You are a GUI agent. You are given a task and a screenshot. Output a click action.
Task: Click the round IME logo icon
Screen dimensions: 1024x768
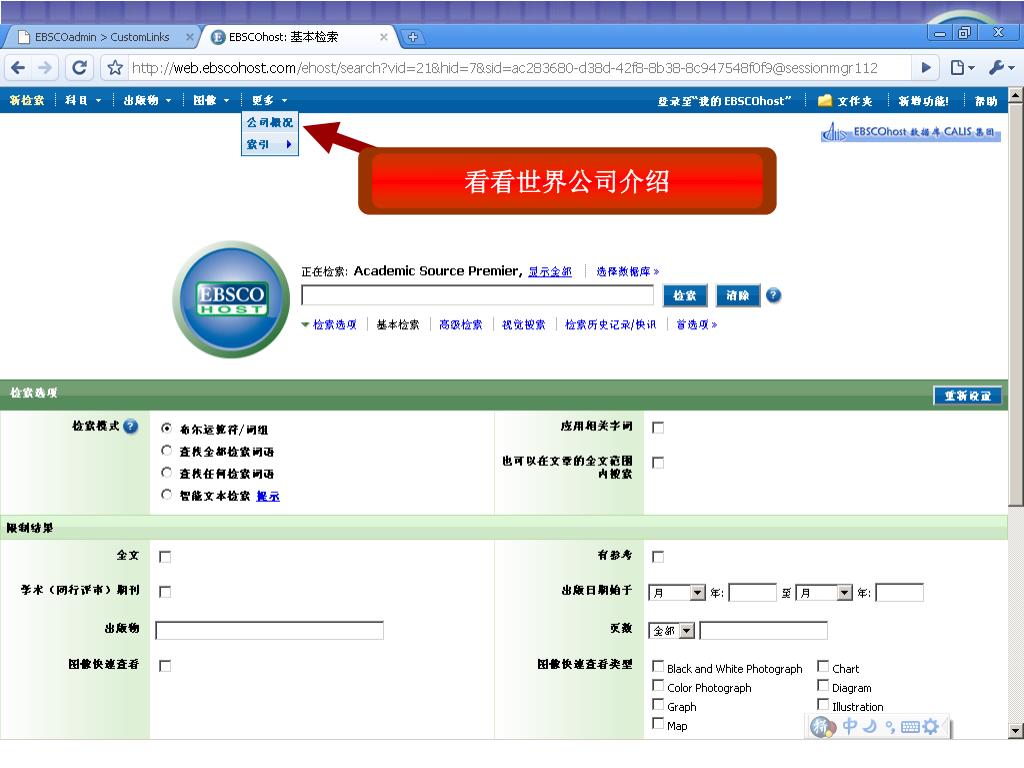[822, 726]
